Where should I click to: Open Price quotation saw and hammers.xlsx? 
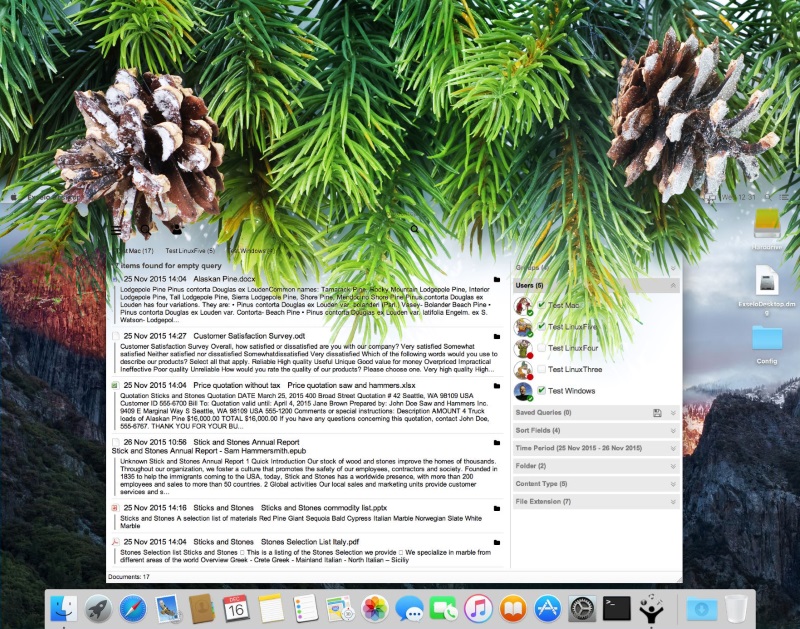pos(351,386)
